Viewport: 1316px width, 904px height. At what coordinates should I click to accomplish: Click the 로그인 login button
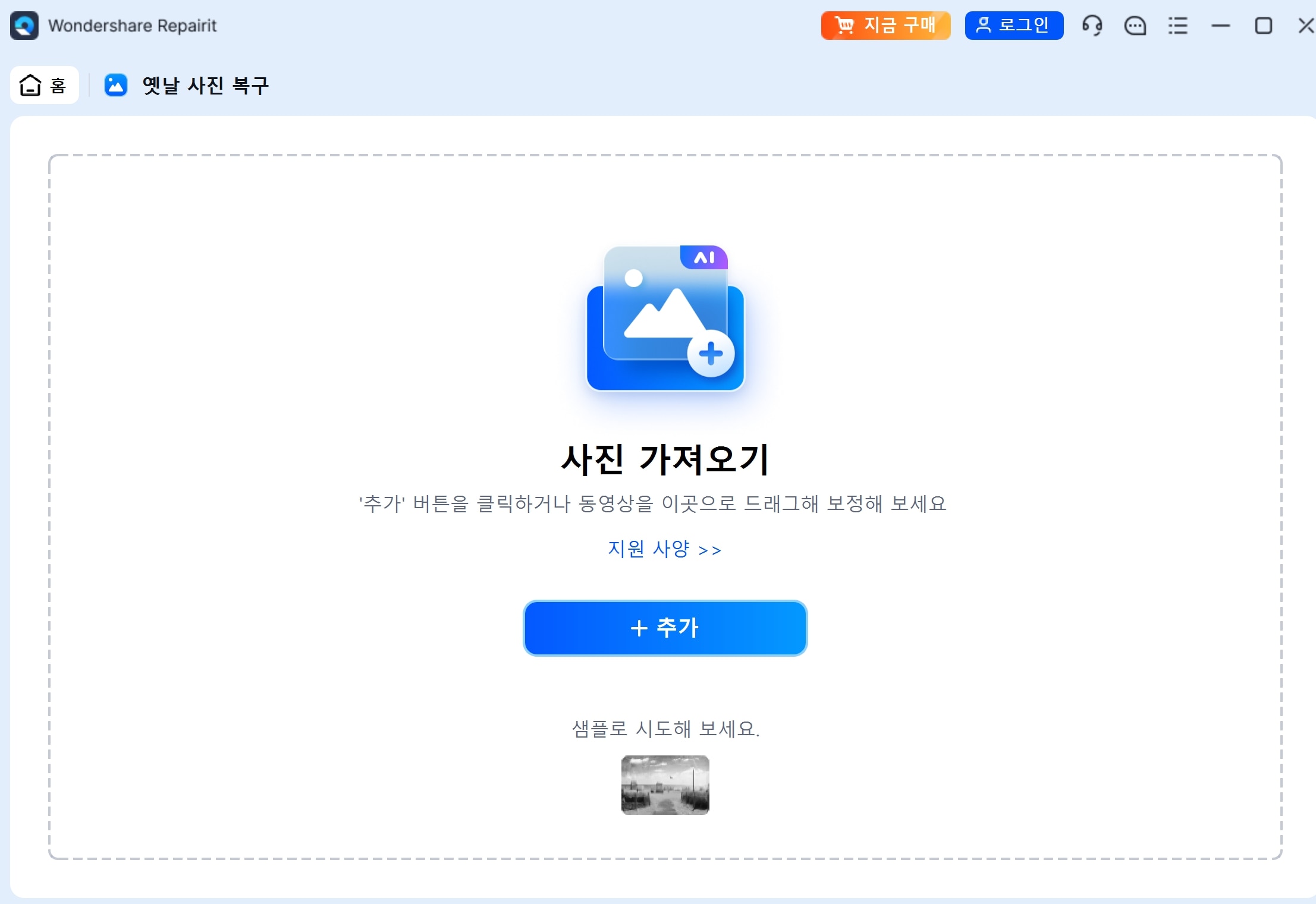(x=1013, y=25)
